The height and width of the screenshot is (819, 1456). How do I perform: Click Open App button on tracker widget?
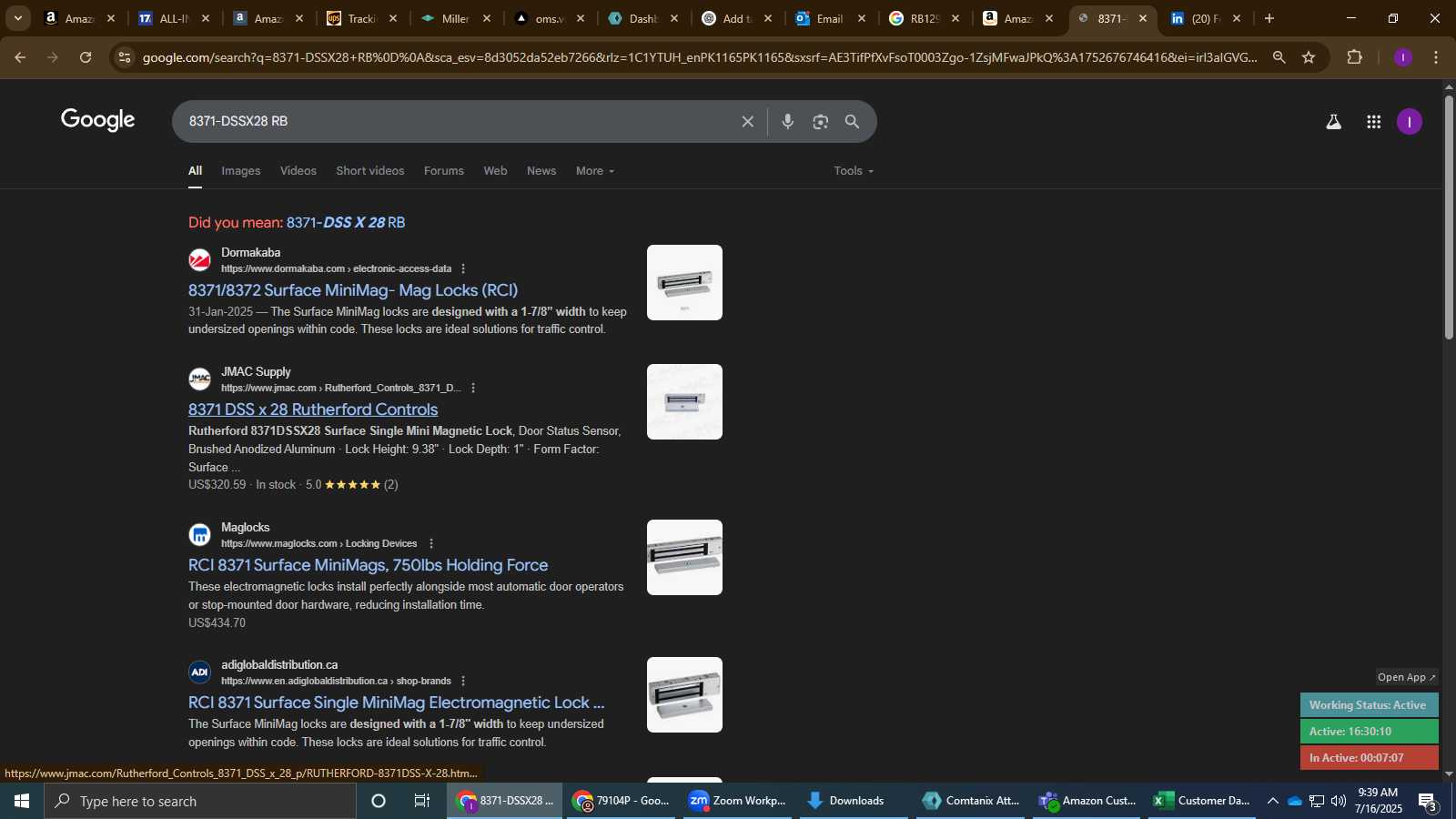pyautogui.click(x=1407, y=677)
